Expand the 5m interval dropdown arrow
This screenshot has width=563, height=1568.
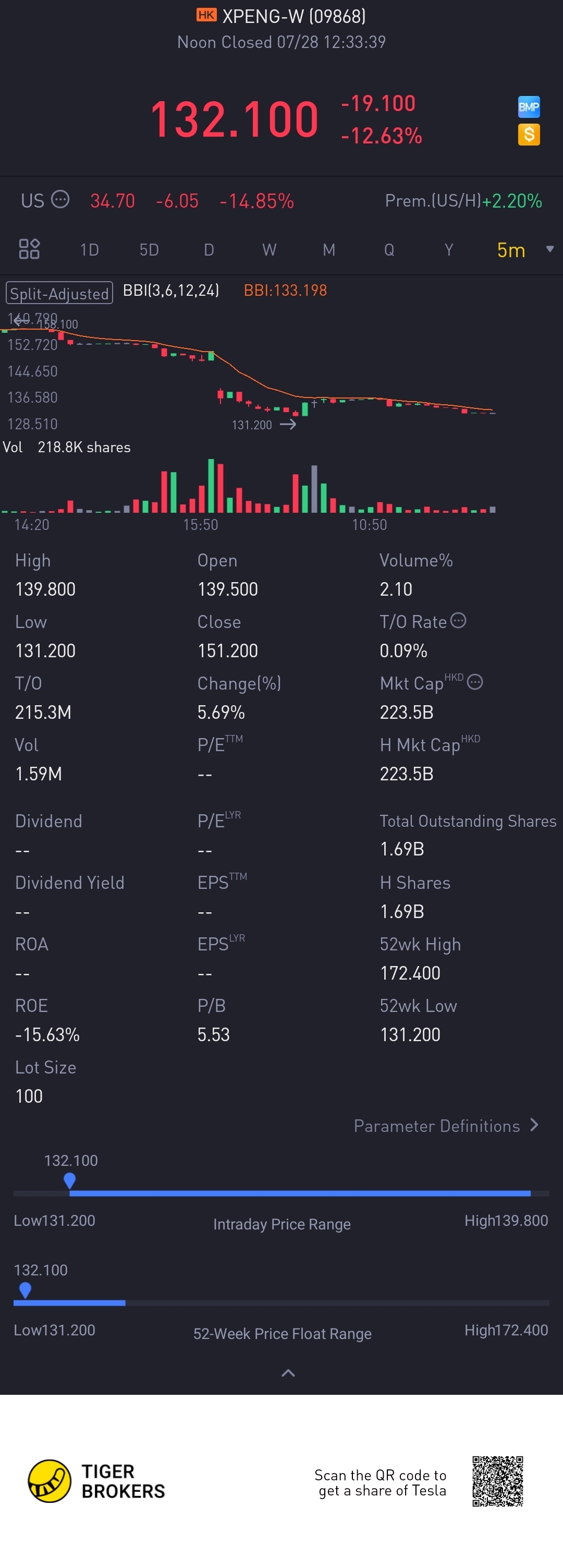click(549, 249)
